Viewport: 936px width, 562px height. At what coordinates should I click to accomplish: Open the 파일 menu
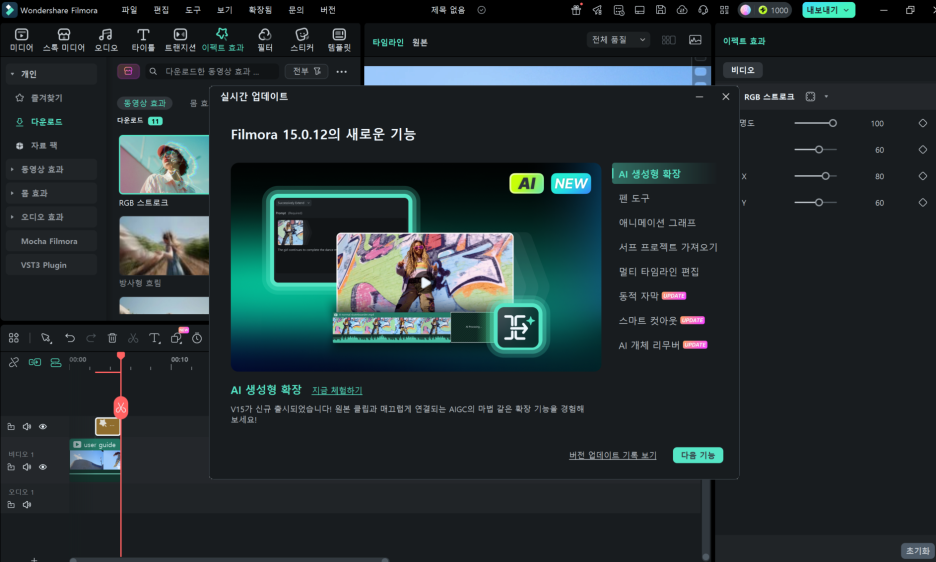tap(130, 10)
